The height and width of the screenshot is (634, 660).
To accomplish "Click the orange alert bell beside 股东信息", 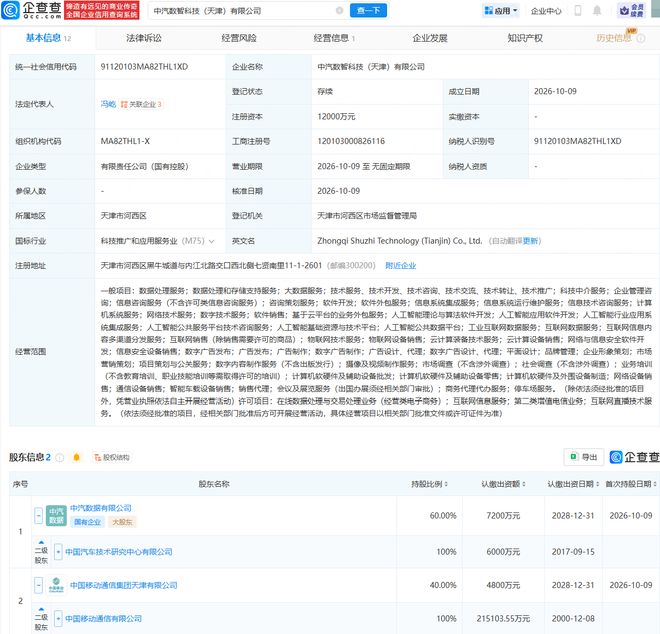I will [76, 457].
